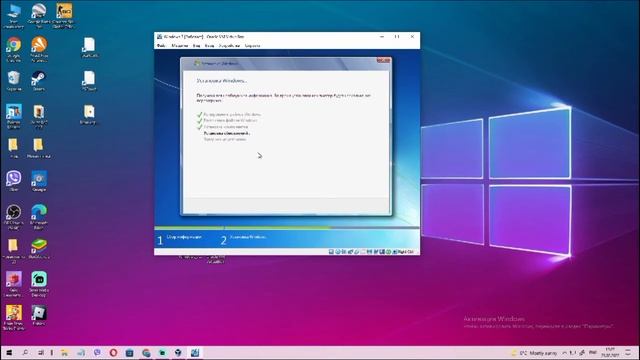Open Microsoft Edge desktop shortcut

click(39, 217)
